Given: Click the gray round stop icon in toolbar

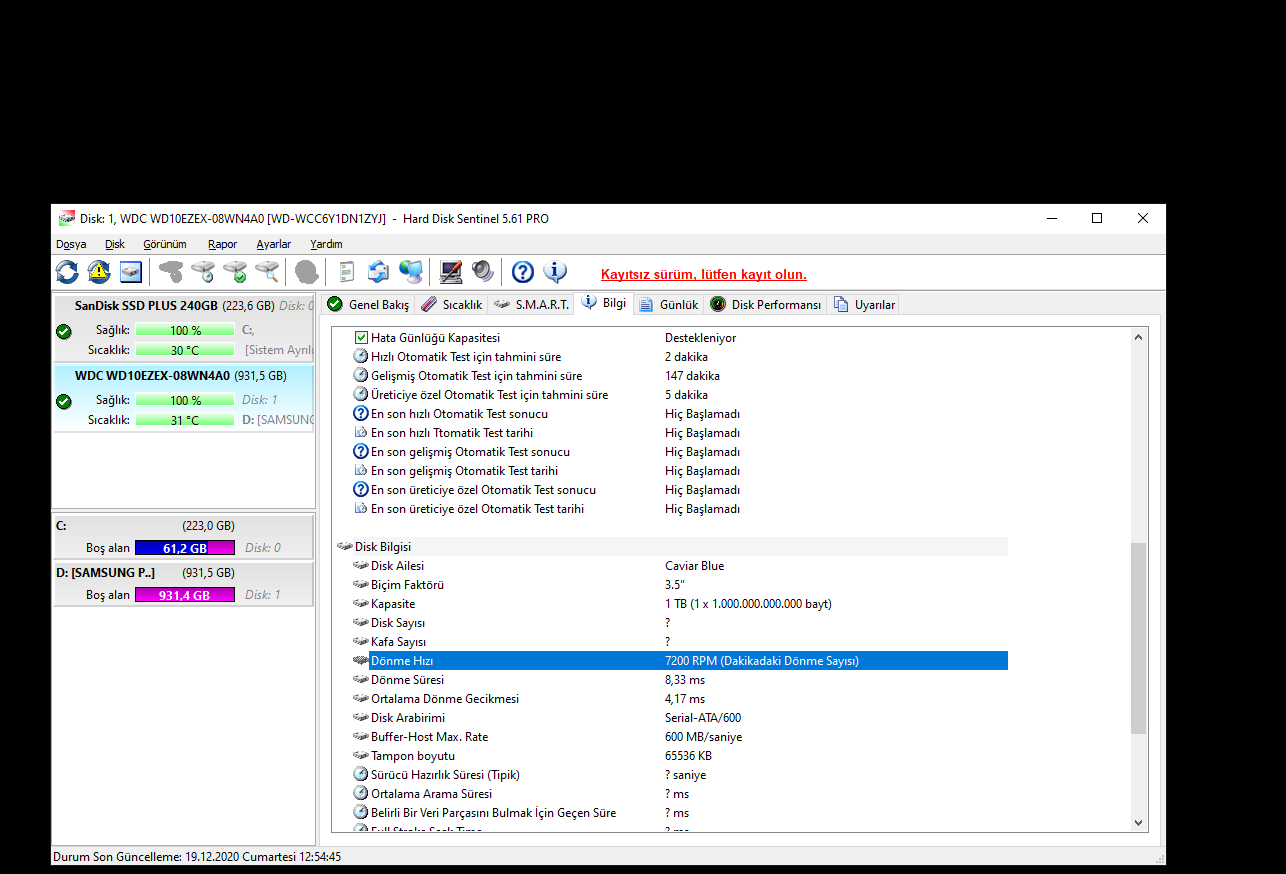Looking at the screenshot, I should click(x=307, y=271).
